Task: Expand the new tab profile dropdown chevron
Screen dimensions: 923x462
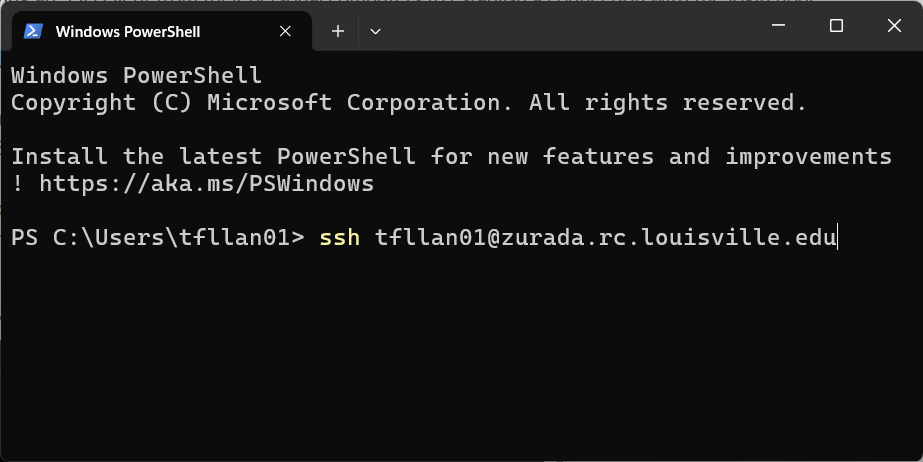Action: 375,31
